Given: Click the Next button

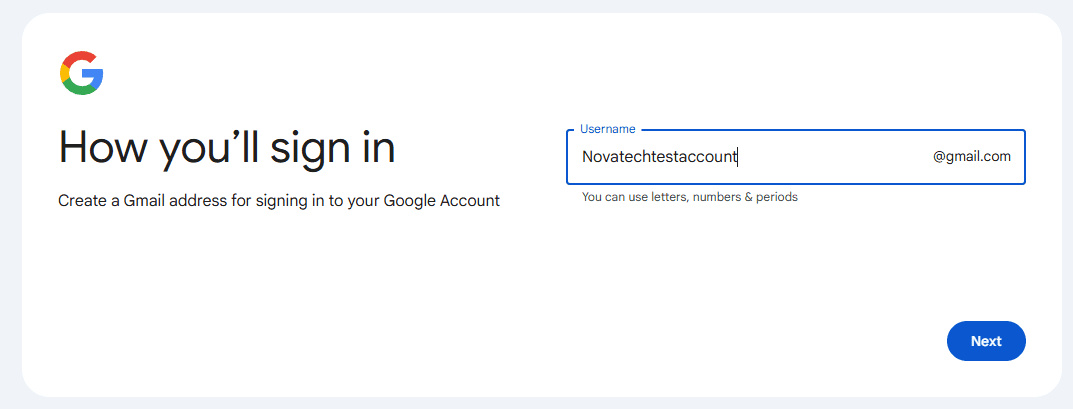Looking at the screenshot, I should click(986, 341).
